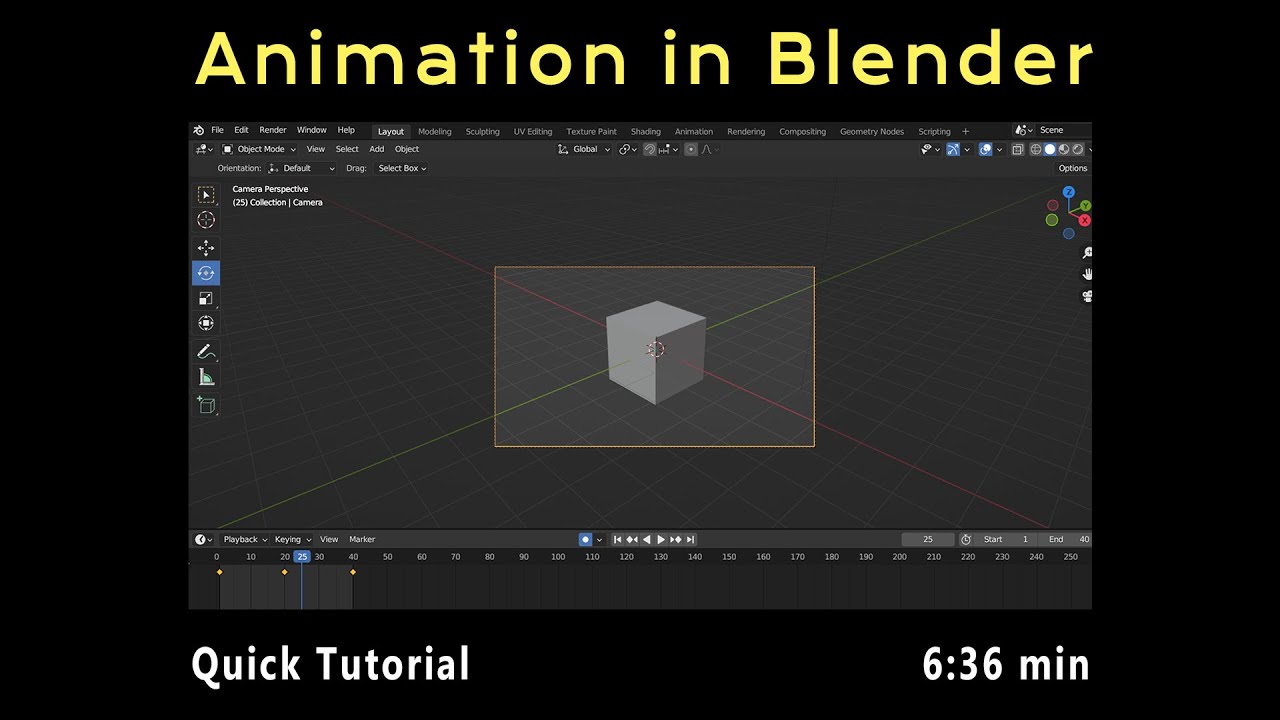Open the File menu
The image size is (1280, 720).
coord(217,130)
